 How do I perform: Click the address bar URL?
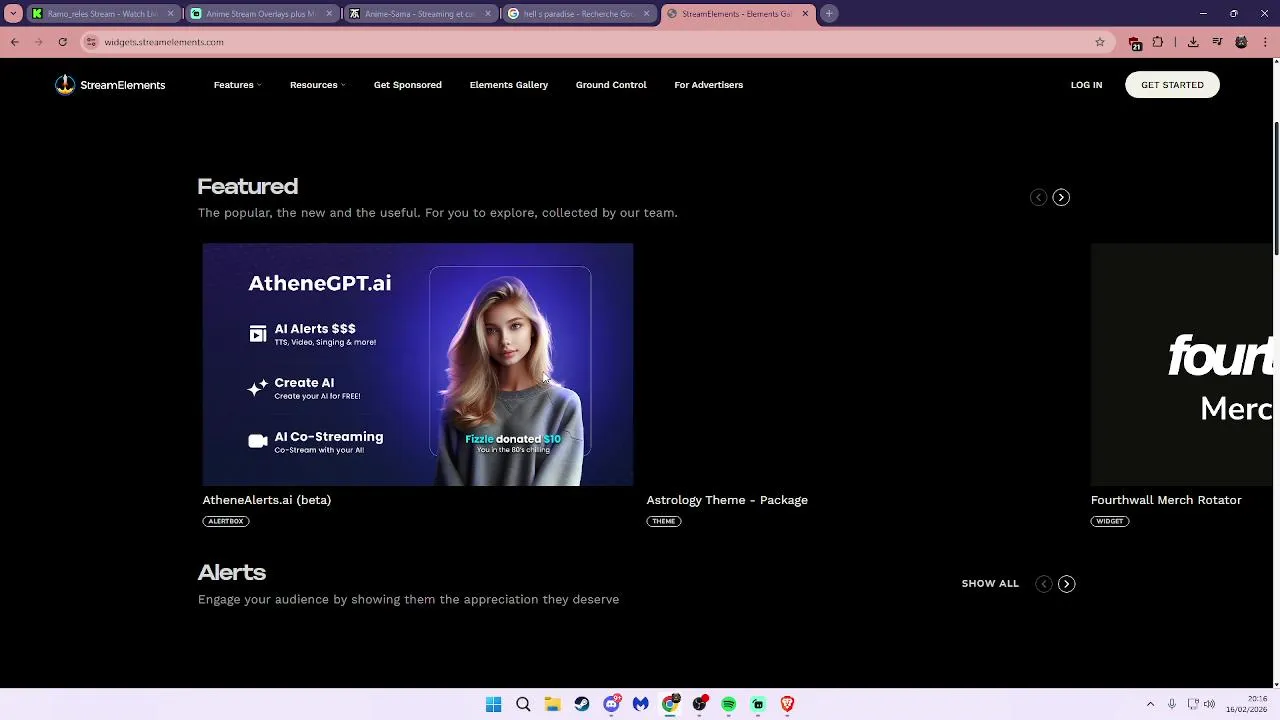point(164,42)
